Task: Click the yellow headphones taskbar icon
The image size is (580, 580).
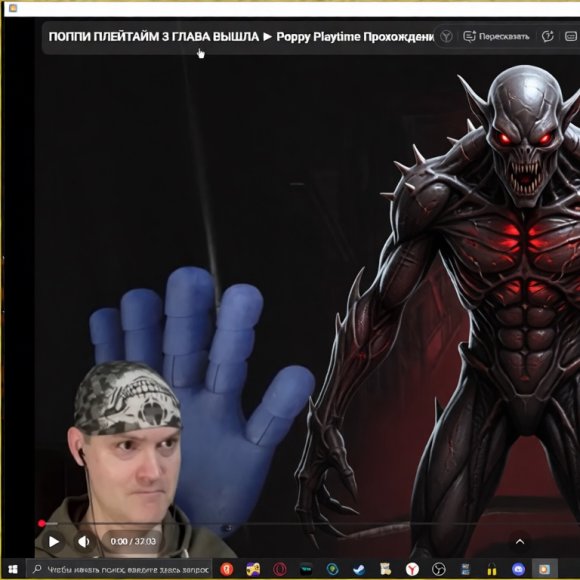Action: [x=492, y=569]
